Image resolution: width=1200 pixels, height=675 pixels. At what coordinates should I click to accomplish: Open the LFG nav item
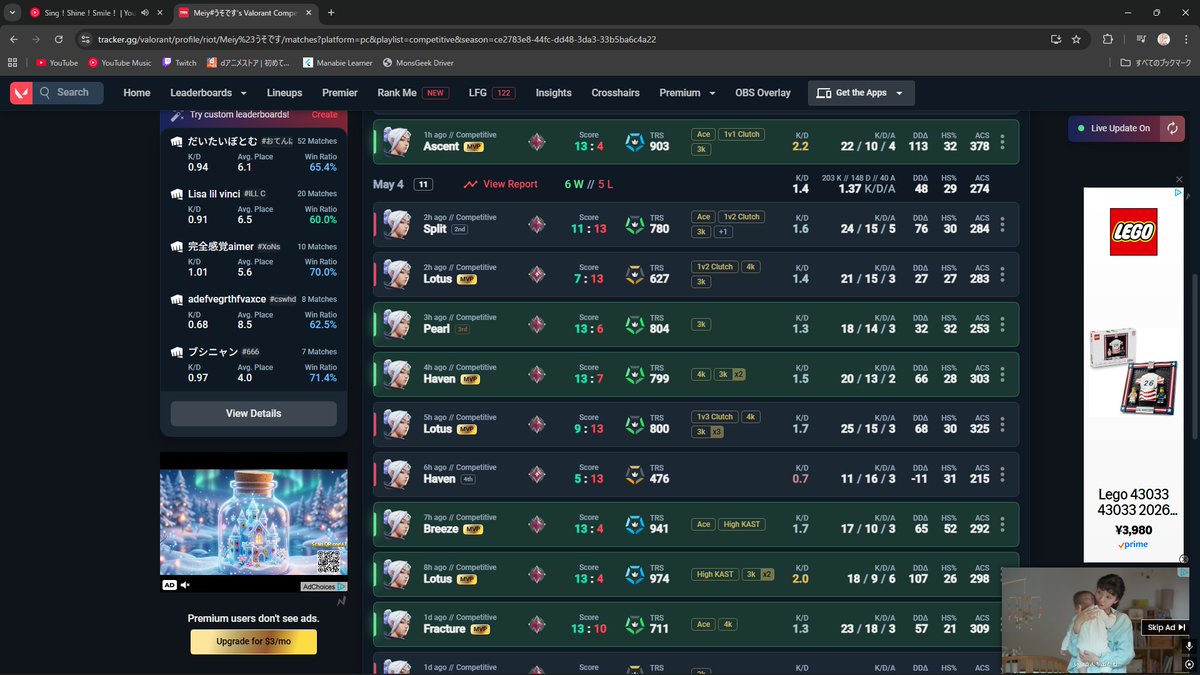(491, 93)
